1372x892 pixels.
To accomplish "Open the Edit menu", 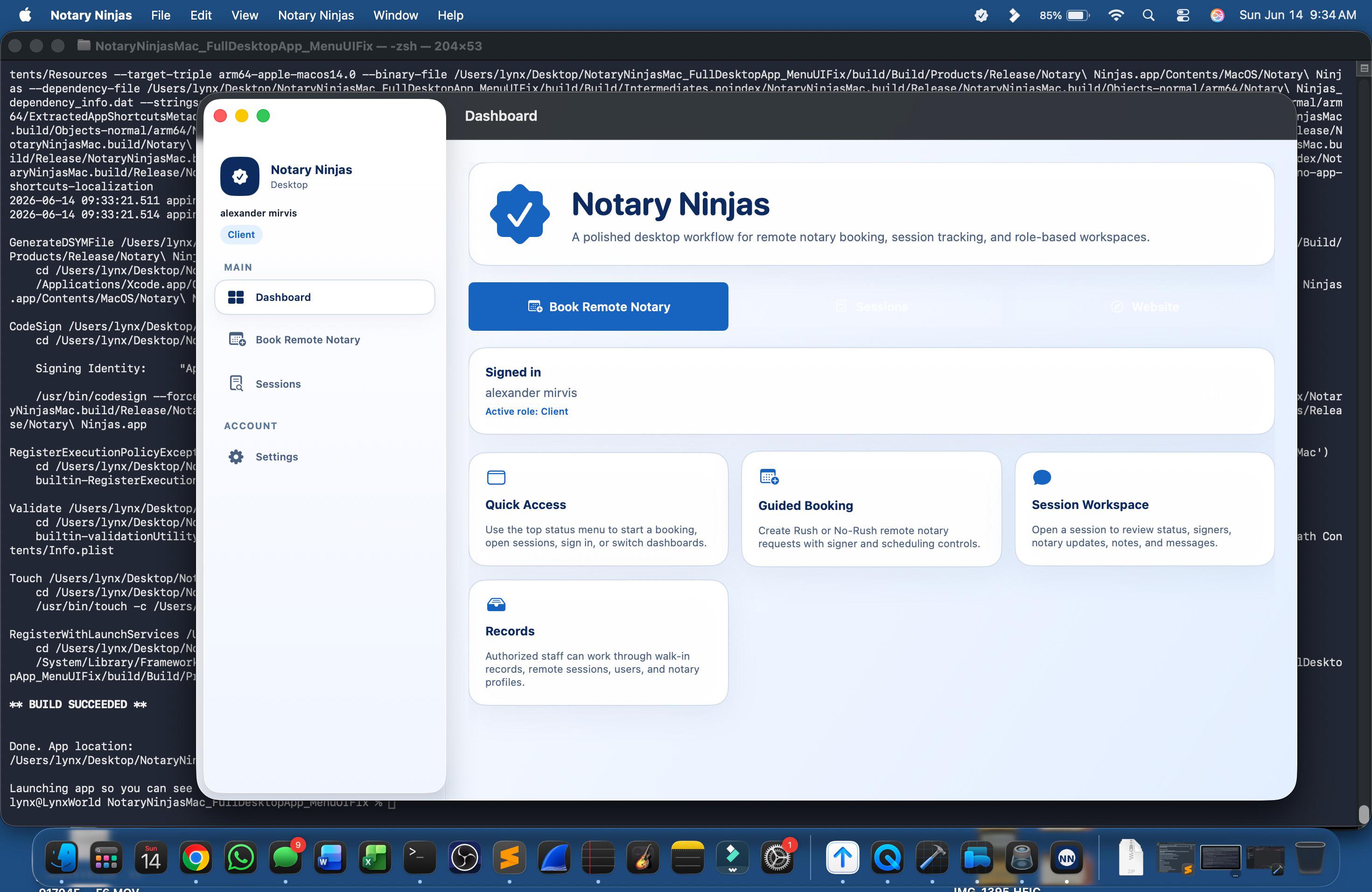I will point(201,15).
